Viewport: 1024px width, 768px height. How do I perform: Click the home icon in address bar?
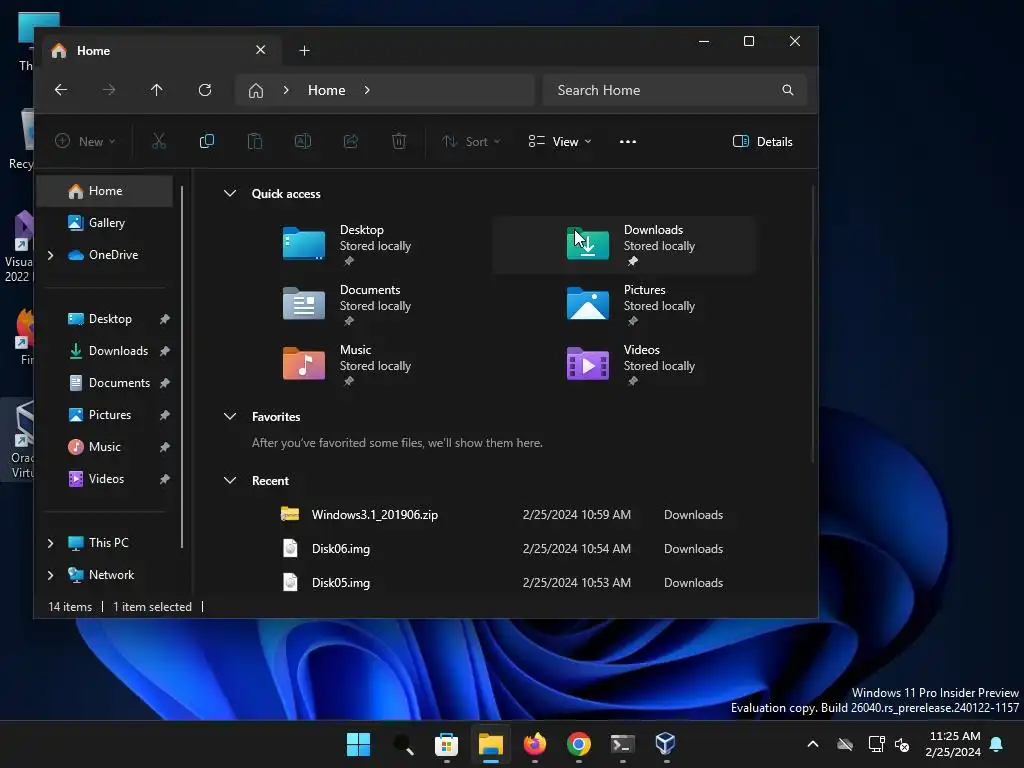point(256,90)
